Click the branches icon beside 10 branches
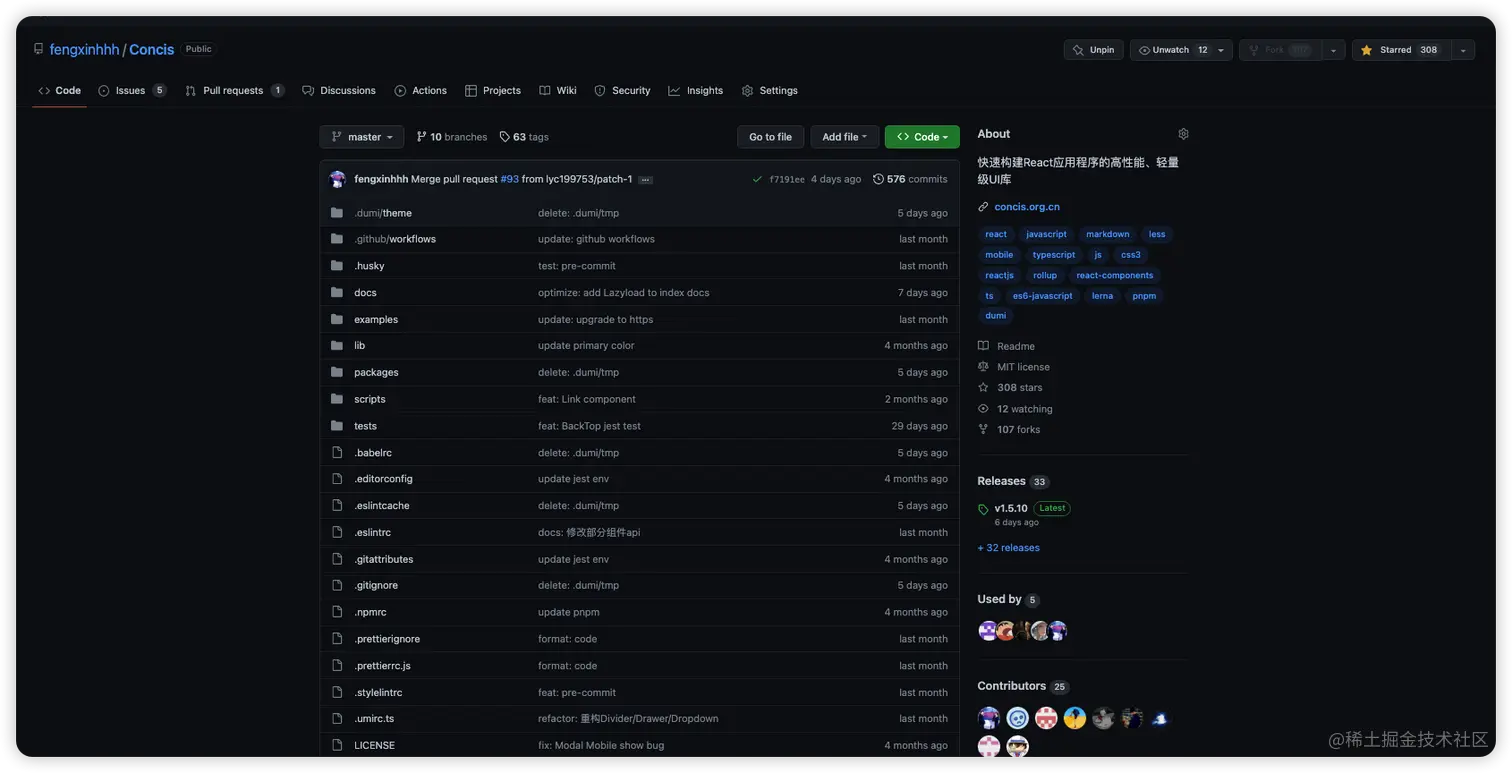The image size is (1512, 773). pyautogui.click(x=422, y=137)
